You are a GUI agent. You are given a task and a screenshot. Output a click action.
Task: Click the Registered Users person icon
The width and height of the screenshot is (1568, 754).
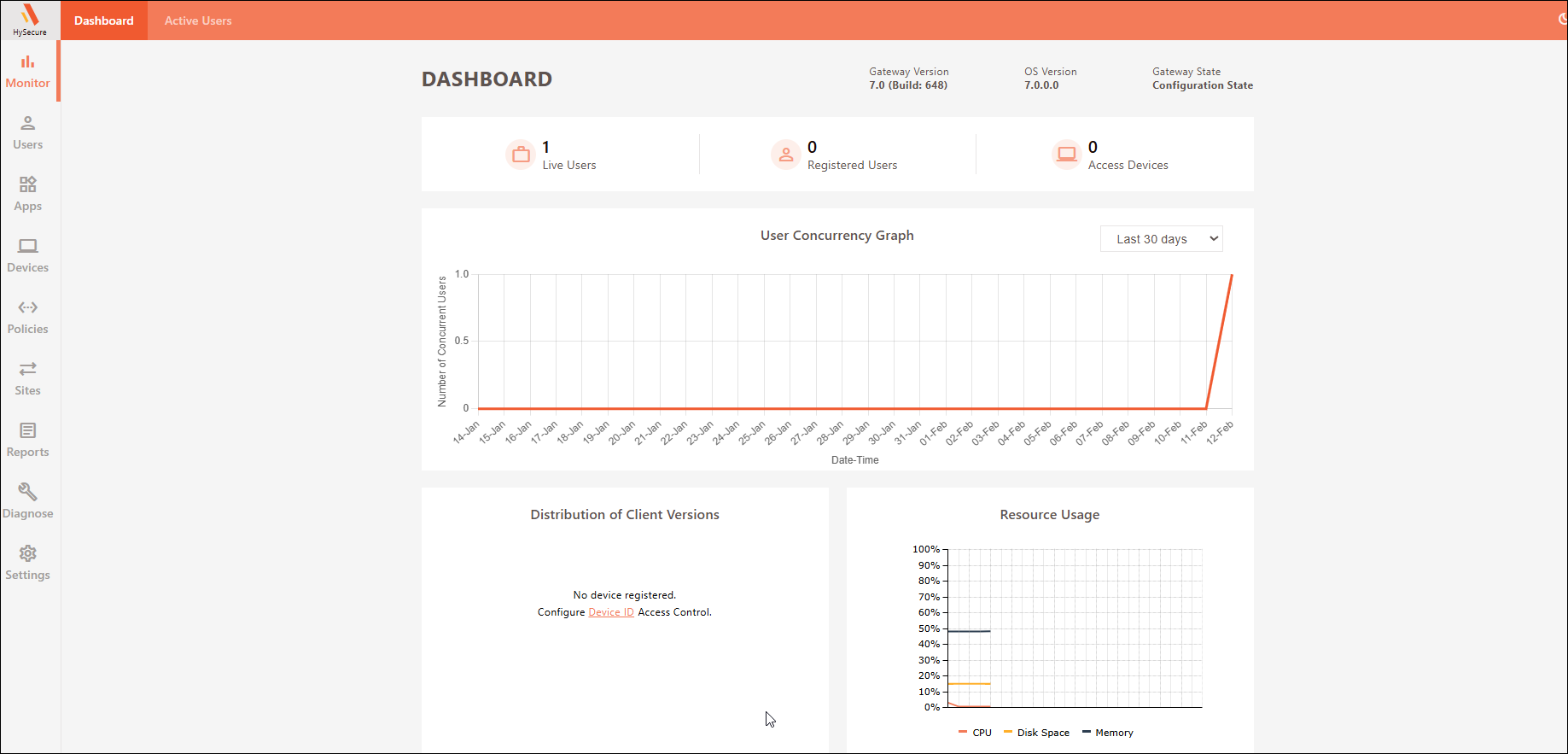pyautogui.click(x=785, y=155)
